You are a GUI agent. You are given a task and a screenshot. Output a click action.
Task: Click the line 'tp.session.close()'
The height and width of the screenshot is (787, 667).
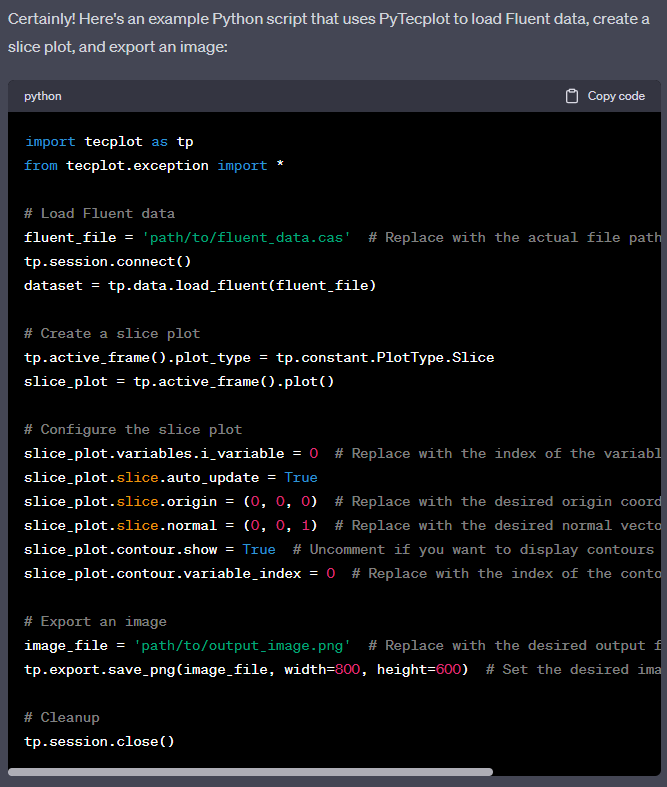[99, 741]
